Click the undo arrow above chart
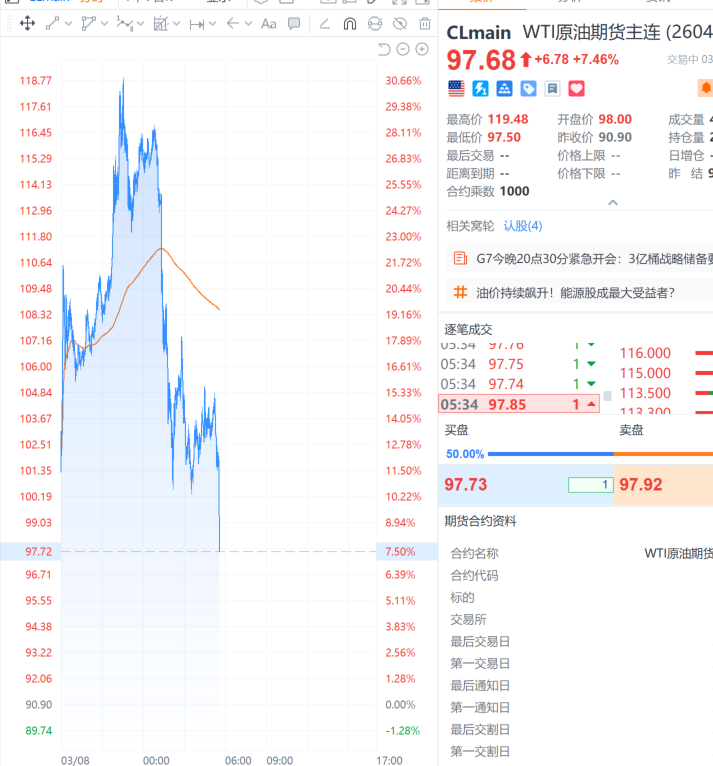This screenshot has width=713, height=766. (x=385, y=49)
